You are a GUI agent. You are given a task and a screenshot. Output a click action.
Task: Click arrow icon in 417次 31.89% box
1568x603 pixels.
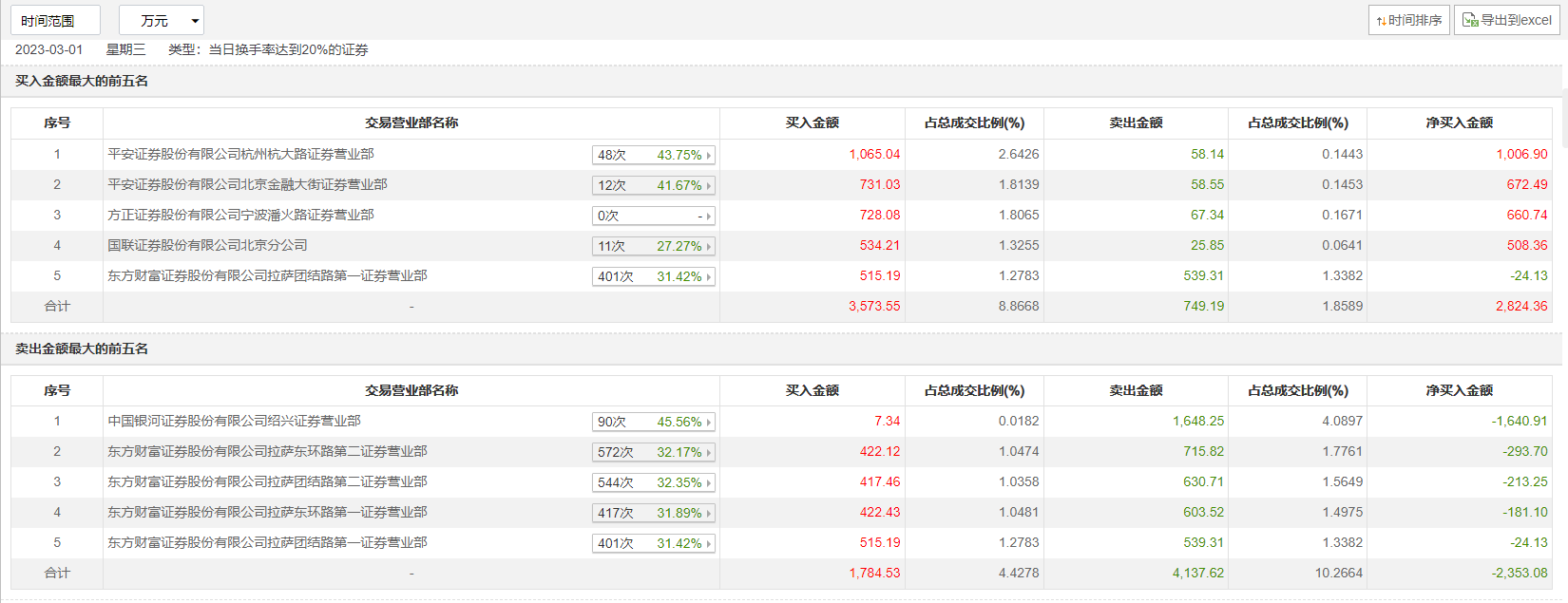point(708,514)
